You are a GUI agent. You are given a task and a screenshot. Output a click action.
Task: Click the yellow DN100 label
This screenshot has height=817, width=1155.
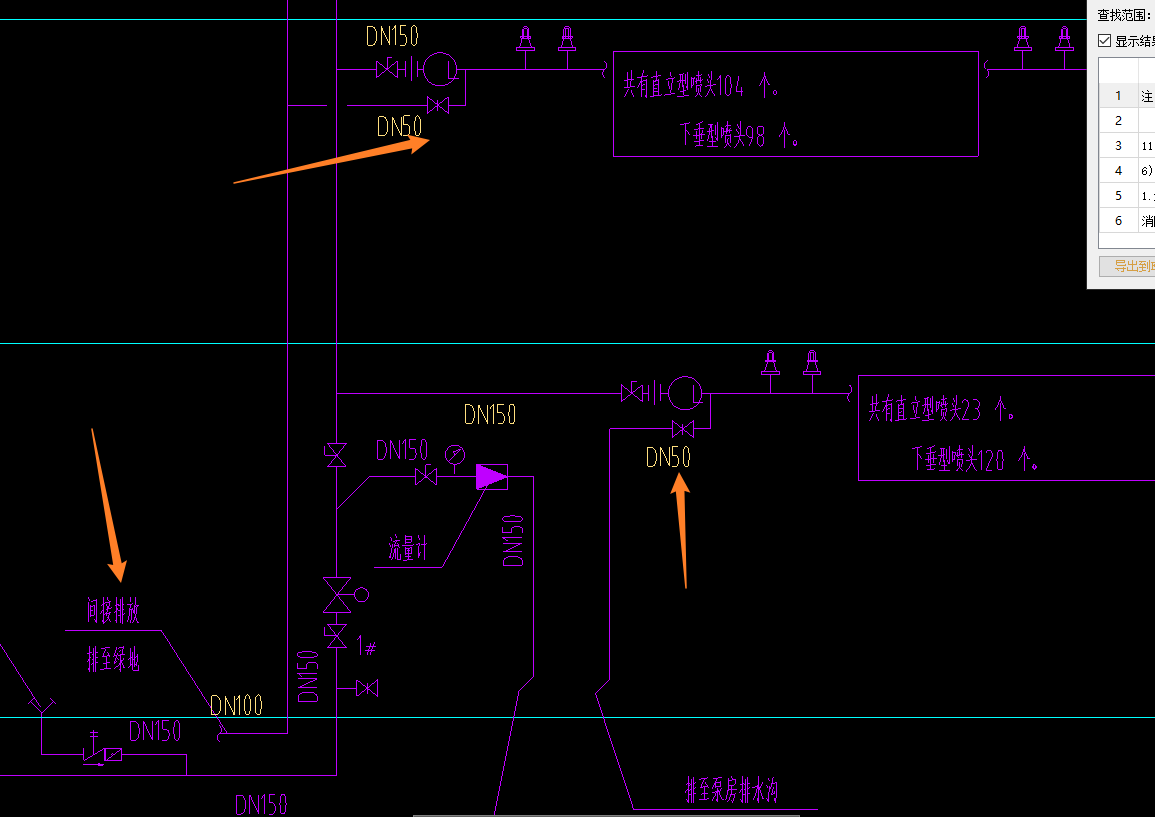(x=236, y=706)
